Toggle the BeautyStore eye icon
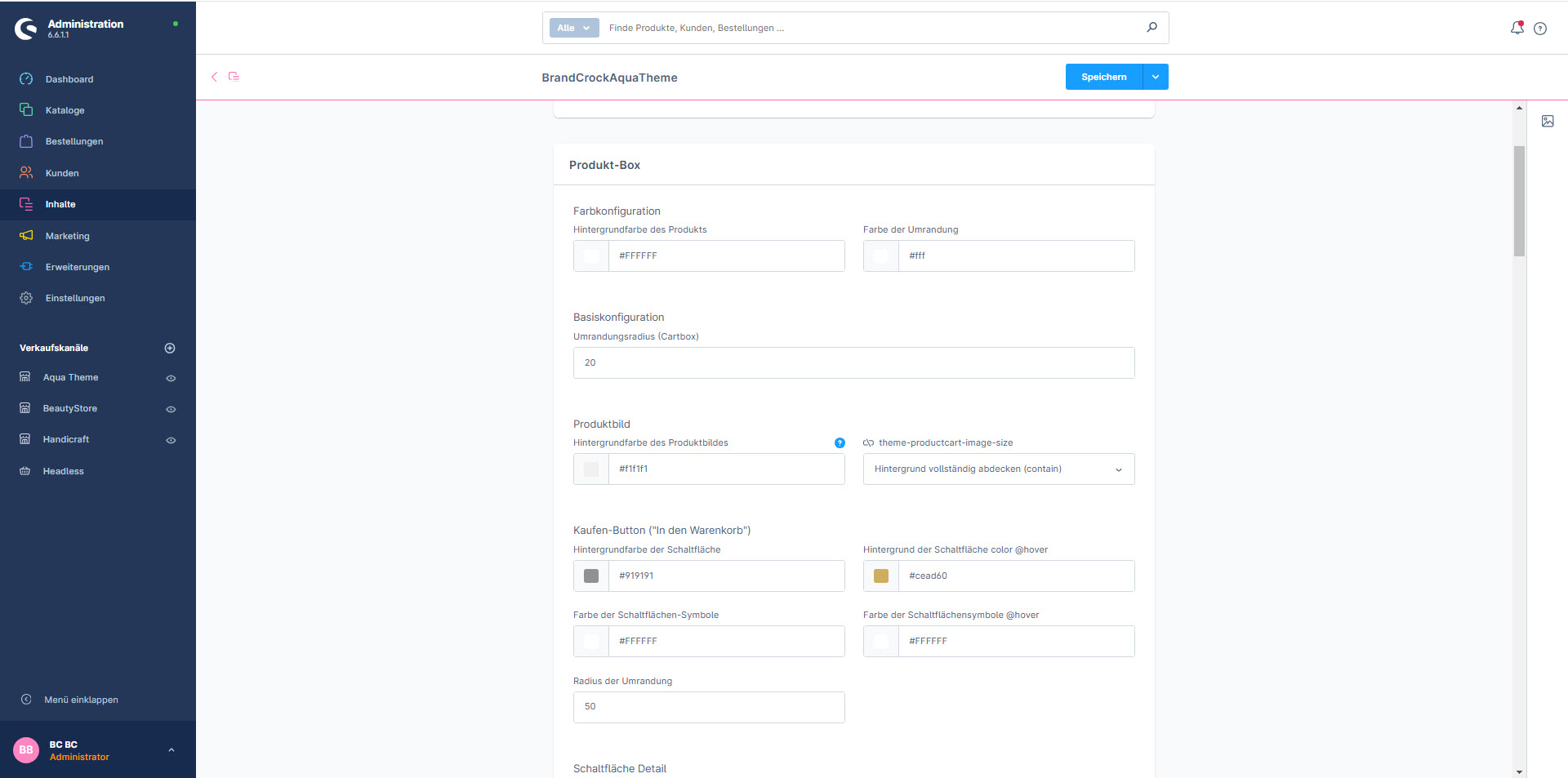The image size is (1568, 778). point(171,409)
